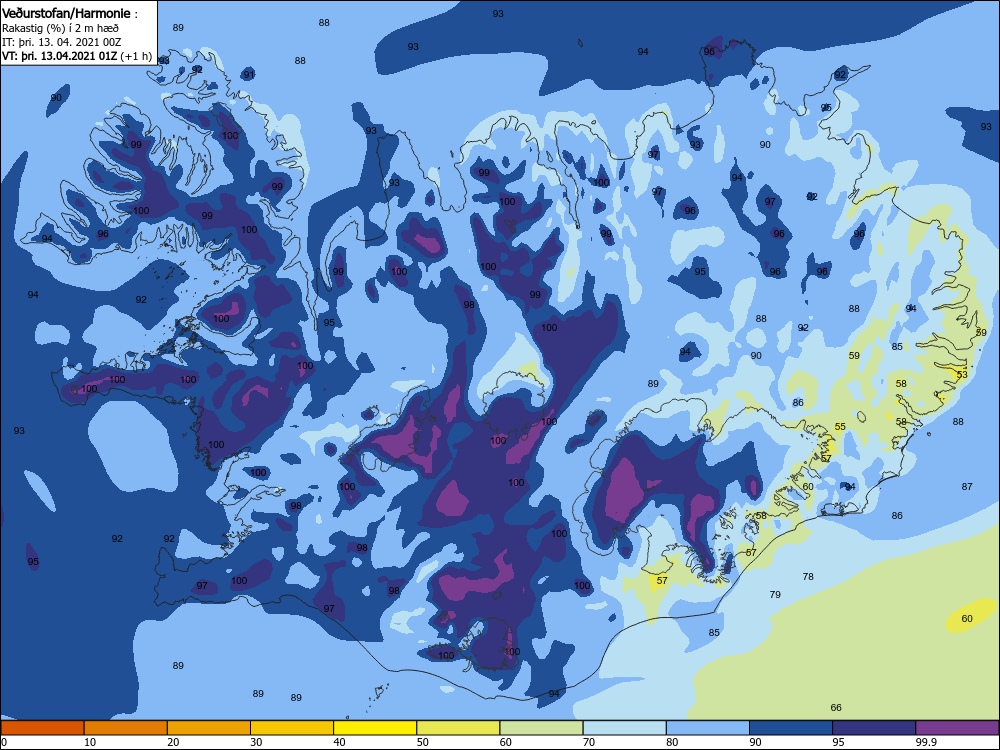Click the 40 legend tick label
Image resolution: width=1000 pixels, height=750 pixels.
click(339, 742)
